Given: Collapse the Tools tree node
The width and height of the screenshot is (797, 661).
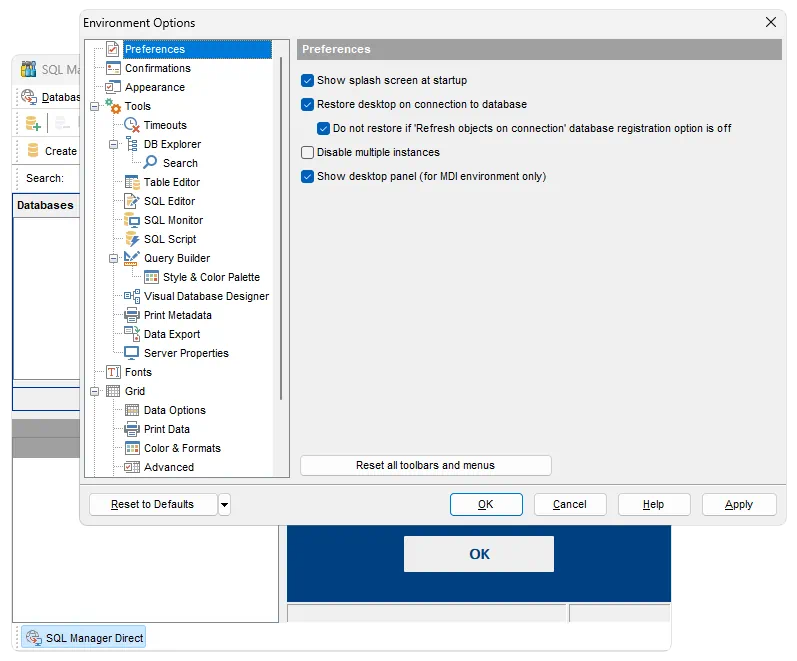Looking at the screenshot, I should click(95, 106).
